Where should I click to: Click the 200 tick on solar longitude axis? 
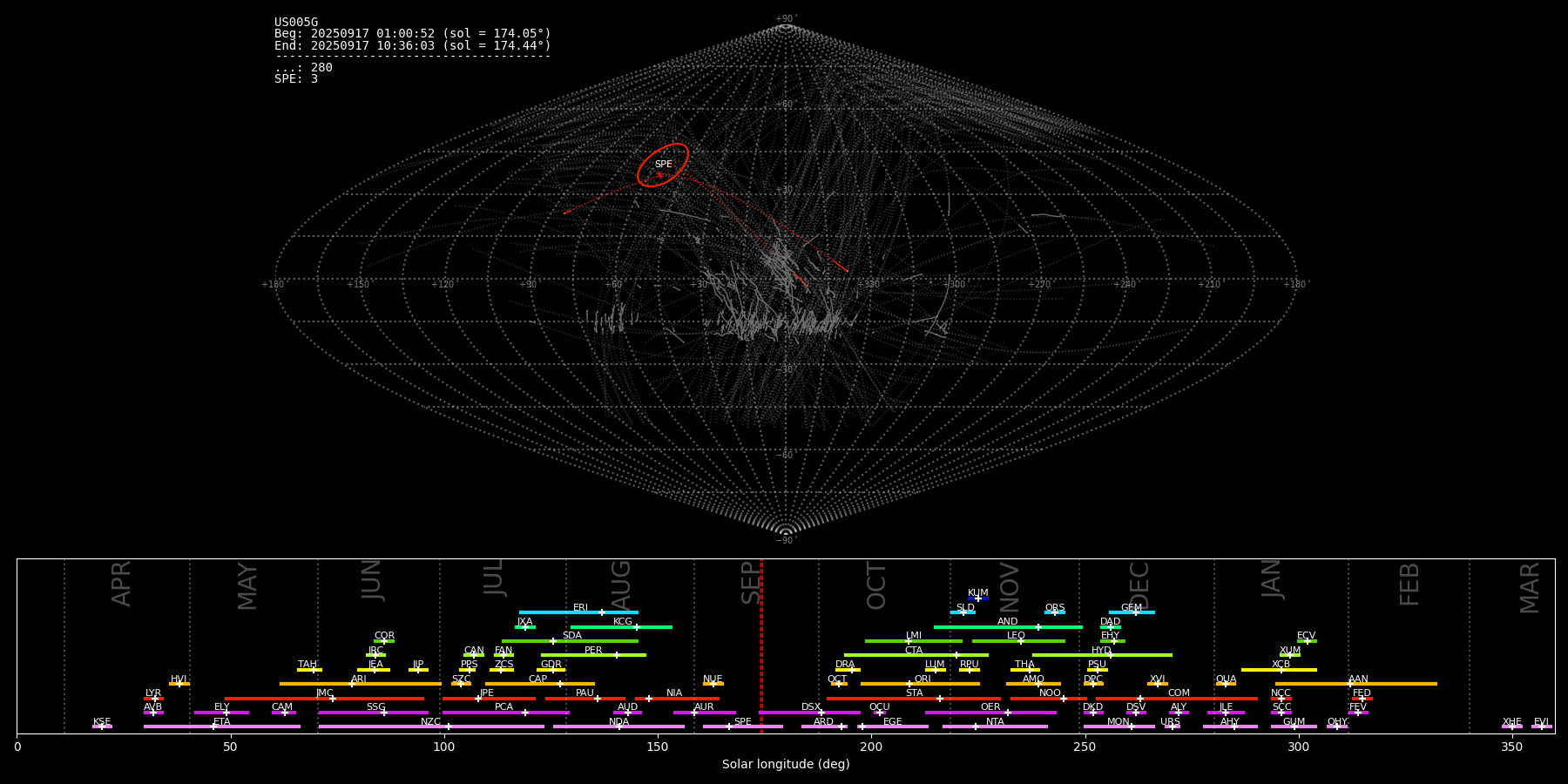coord(871,746)
